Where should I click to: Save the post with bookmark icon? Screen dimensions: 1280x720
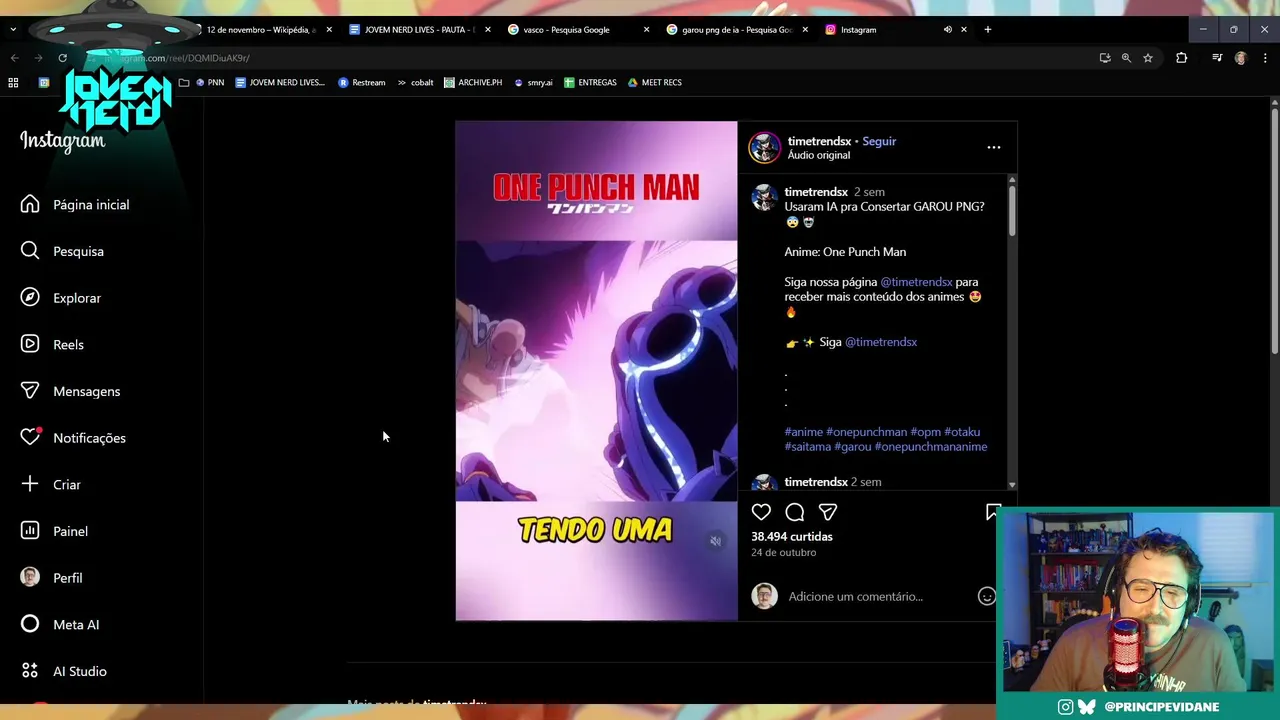[x=992, y=512]
